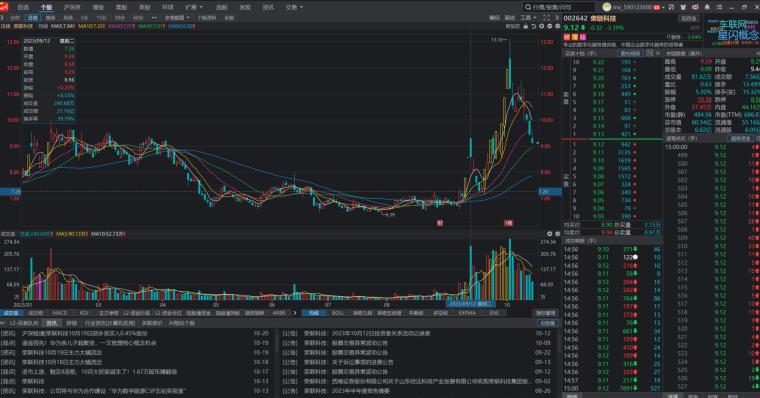Image resolution: width=760 pixels, height=398 pixels.
Task: Click in the 行情/股票 search input field
Action: (562, 7)
